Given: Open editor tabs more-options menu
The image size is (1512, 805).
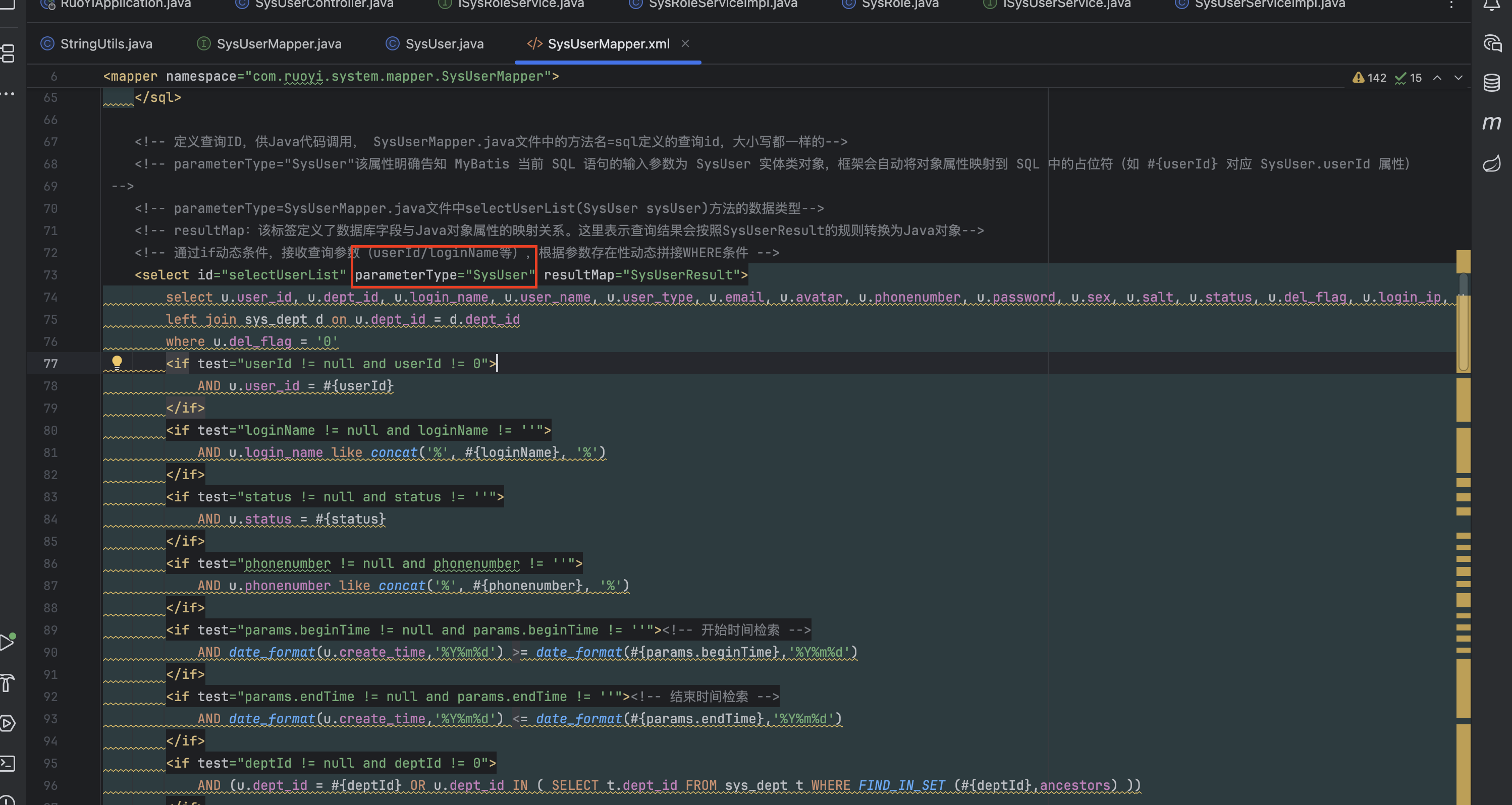Looking at the screenshot, I should (x=1451, y=5).
